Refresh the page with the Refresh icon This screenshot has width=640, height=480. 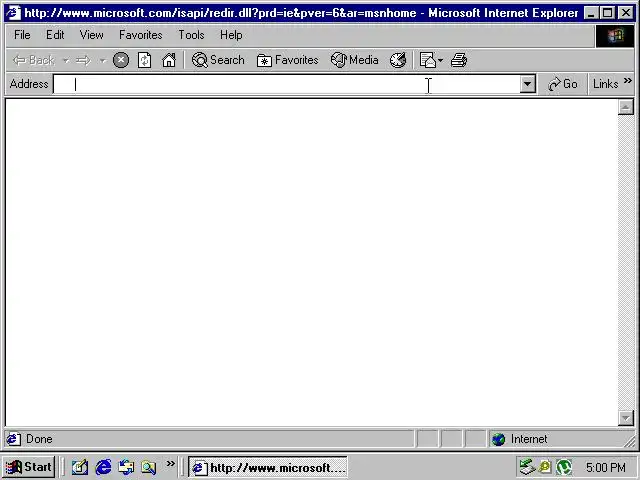144,60
